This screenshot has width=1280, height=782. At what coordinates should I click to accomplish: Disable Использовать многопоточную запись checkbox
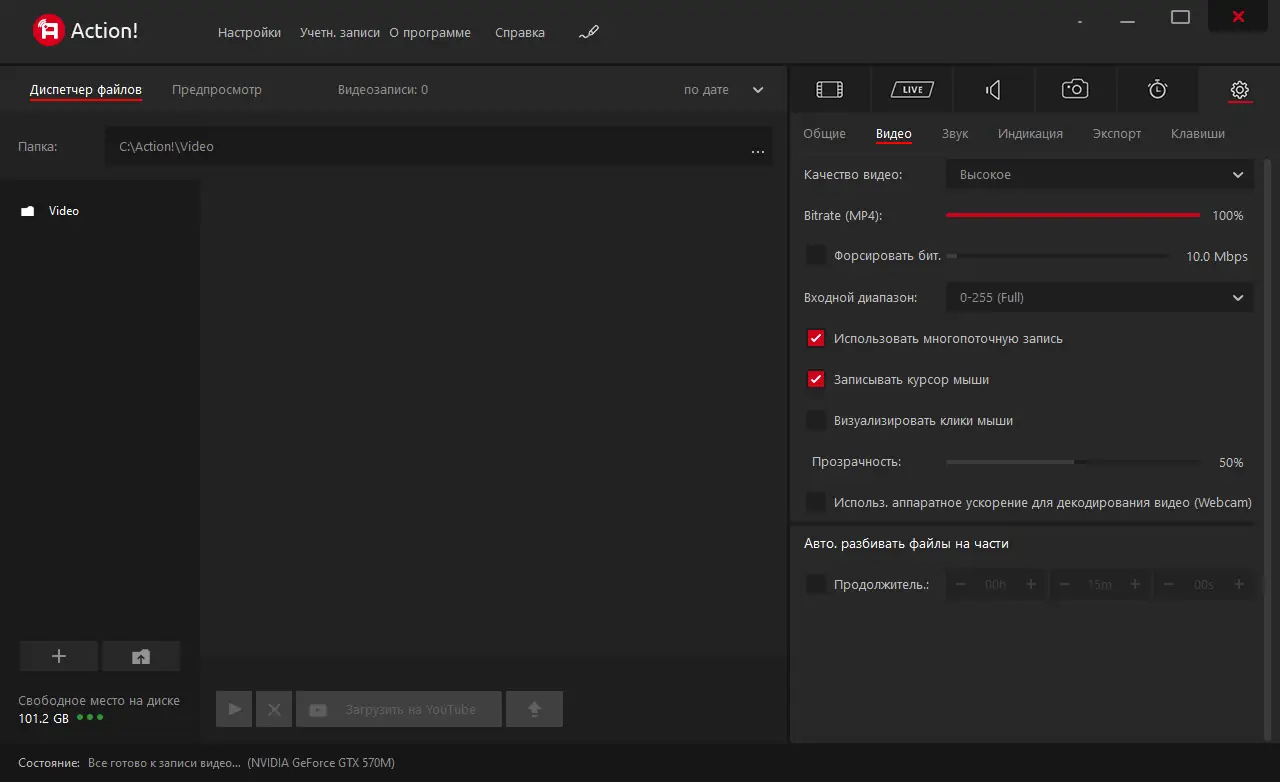pyautogui.click(x=816, y=338)
